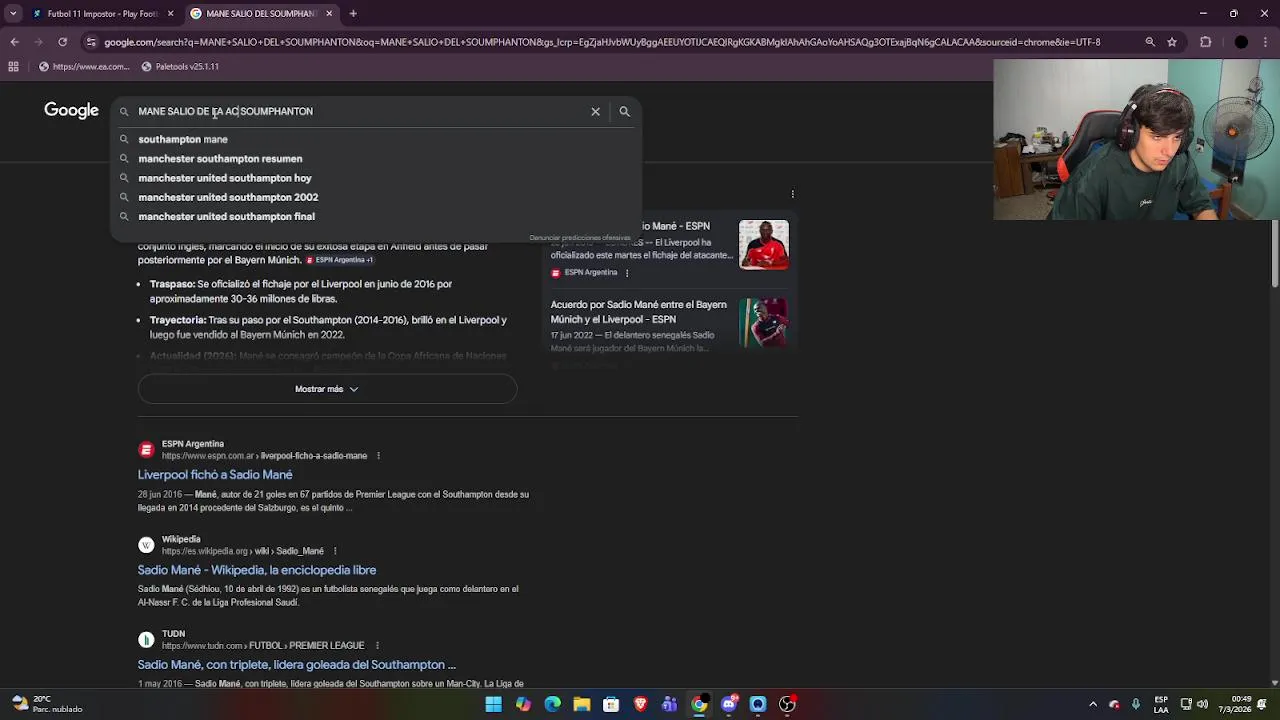Close the Futbol 11 Impostor tab
This screenshot has width=1280, height=720.
[x=170, y=14]
